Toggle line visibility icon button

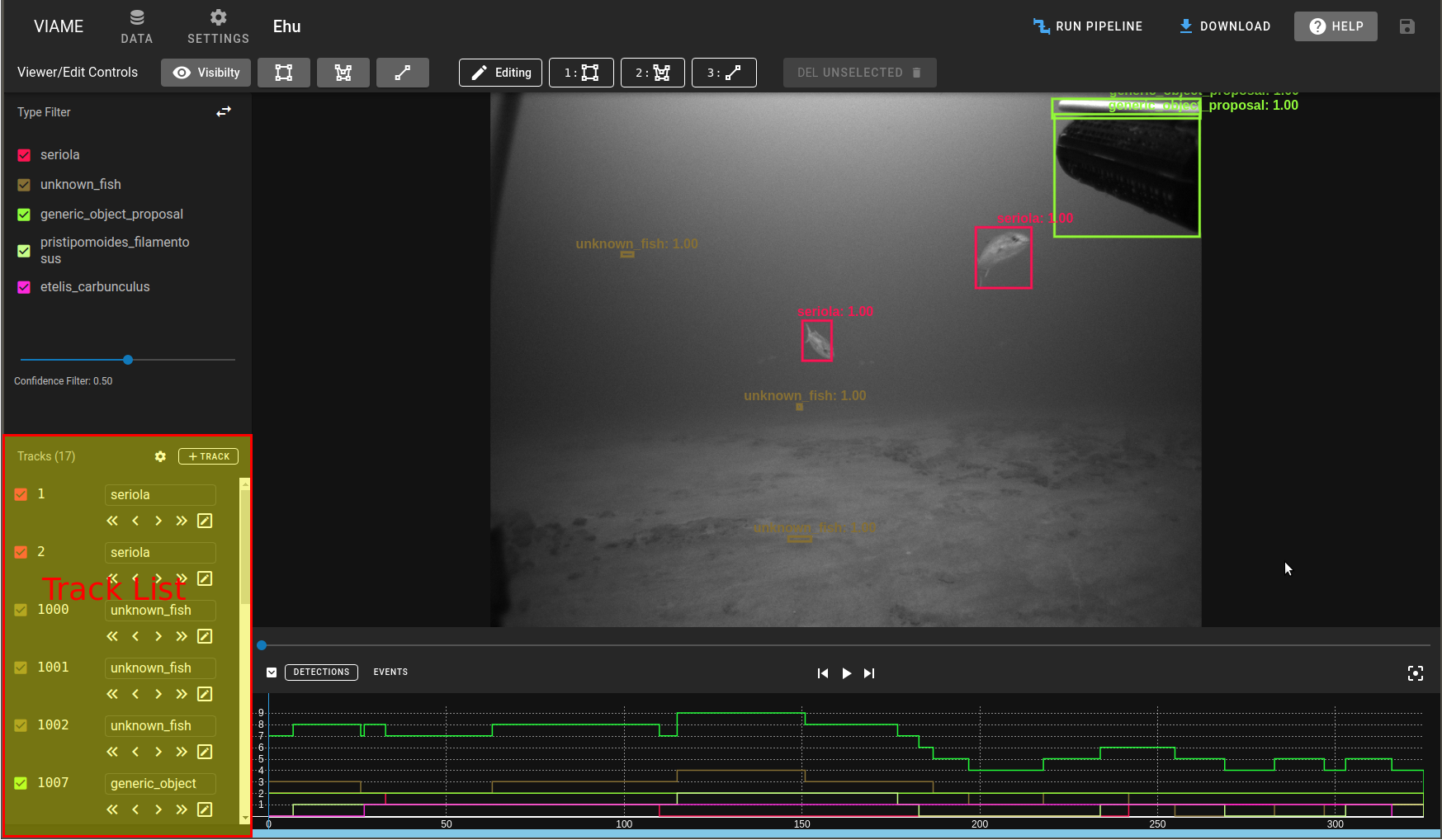click(x=403, y=73)
